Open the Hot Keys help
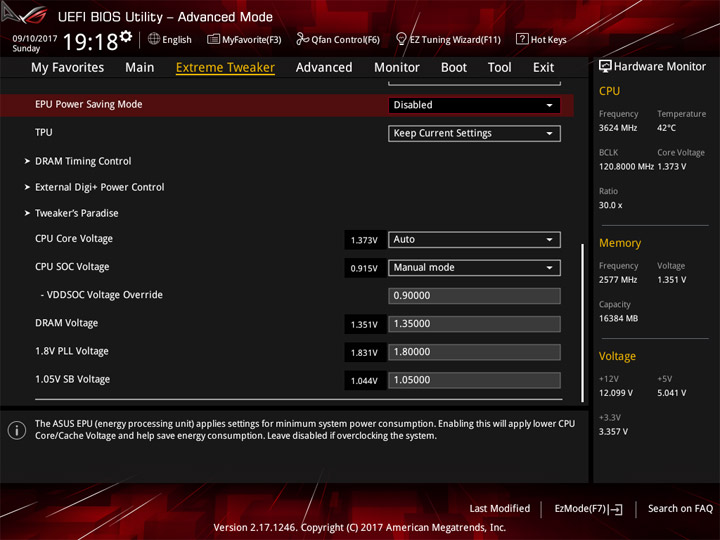 [x=548, y=40]
